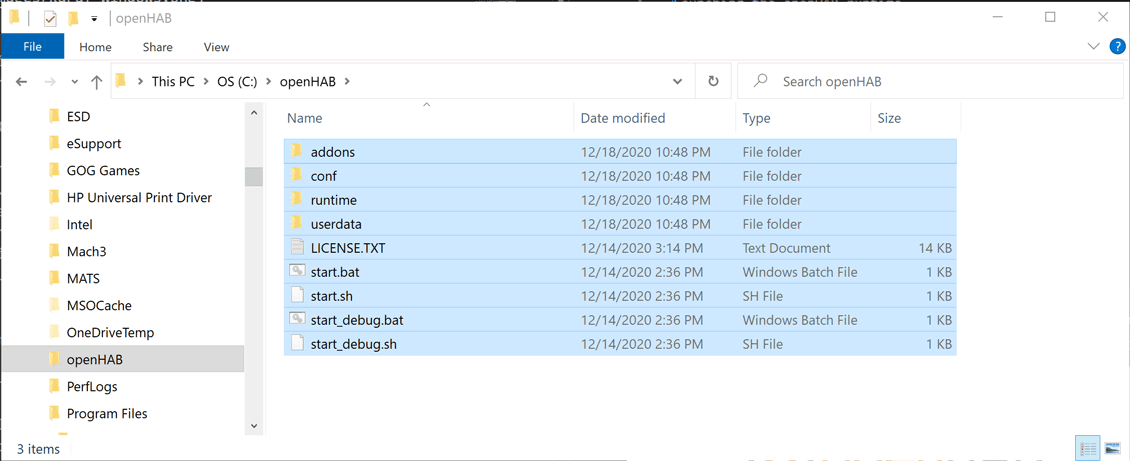The image size is (1130, 461).
Task: Open the Share ribbon tab
Action: pos(157,47)
